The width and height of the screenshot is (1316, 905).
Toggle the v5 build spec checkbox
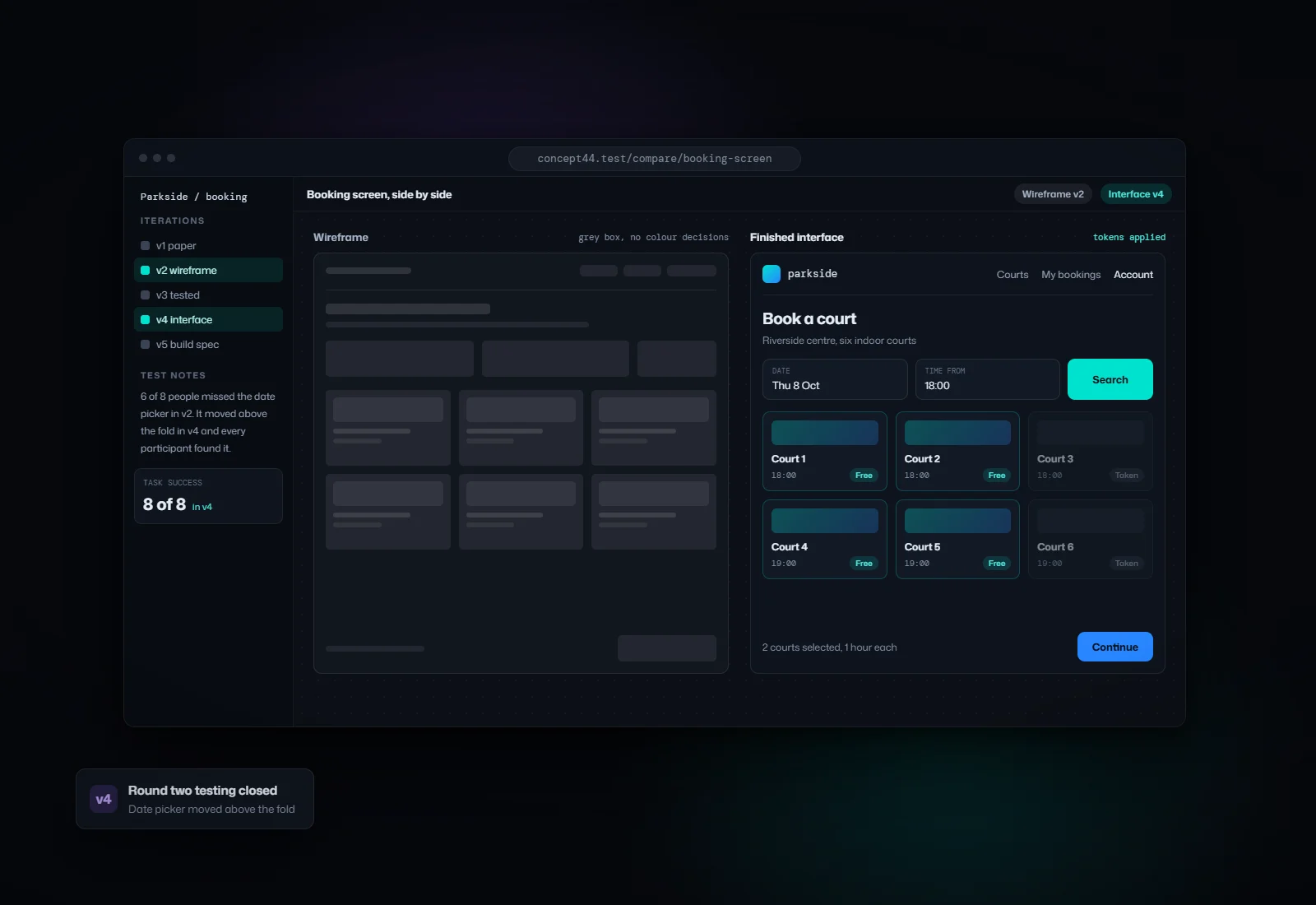click(145, 345)
